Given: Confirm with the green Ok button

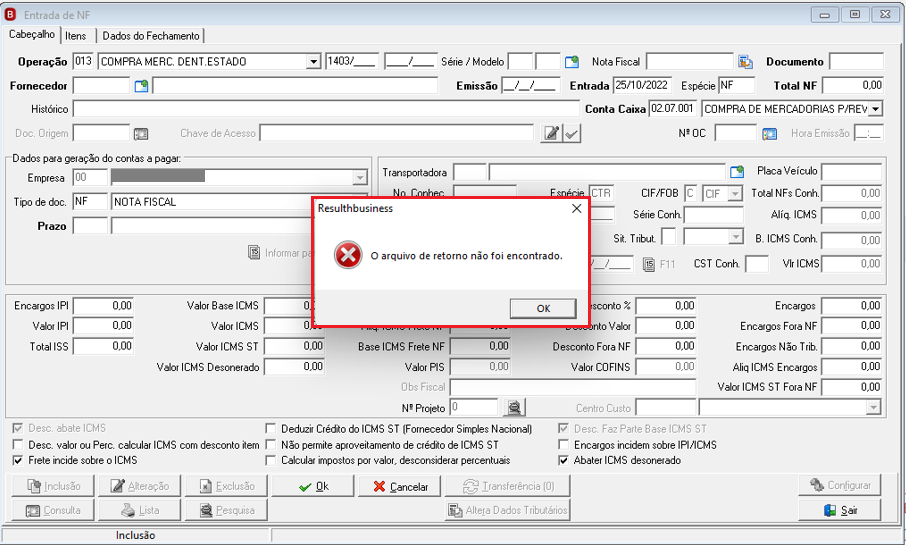Looking at the screenshot, I should click(313, 486).
